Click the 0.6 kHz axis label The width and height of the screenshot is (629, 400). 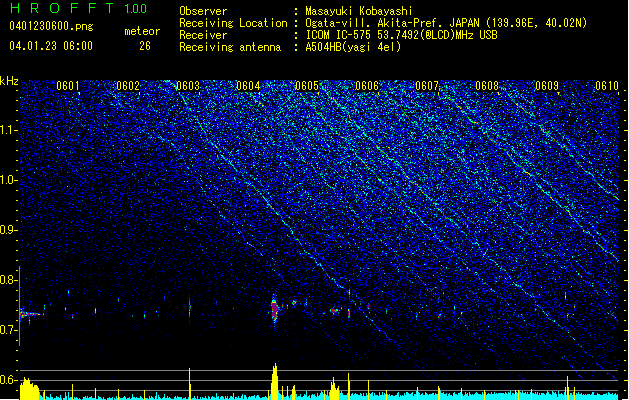[9, 380]
